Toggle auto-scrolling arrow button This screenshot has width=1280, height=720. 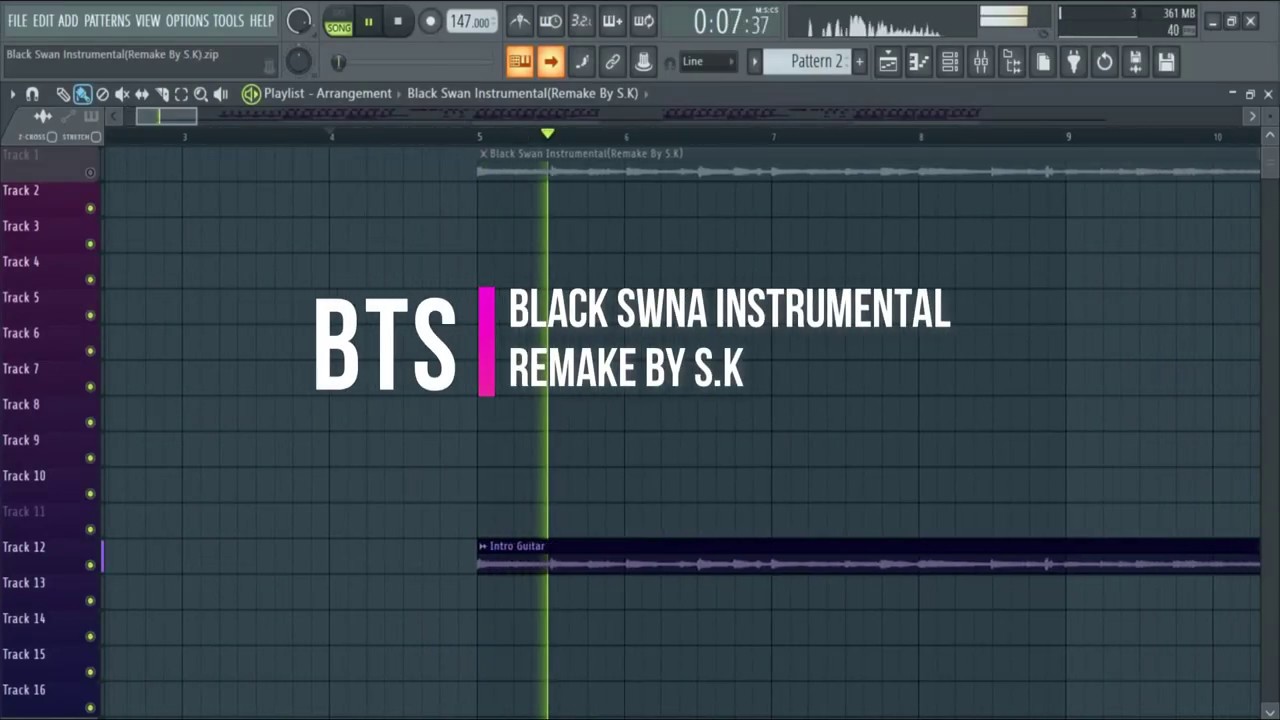pyautogui.click(x=550, y=62)
